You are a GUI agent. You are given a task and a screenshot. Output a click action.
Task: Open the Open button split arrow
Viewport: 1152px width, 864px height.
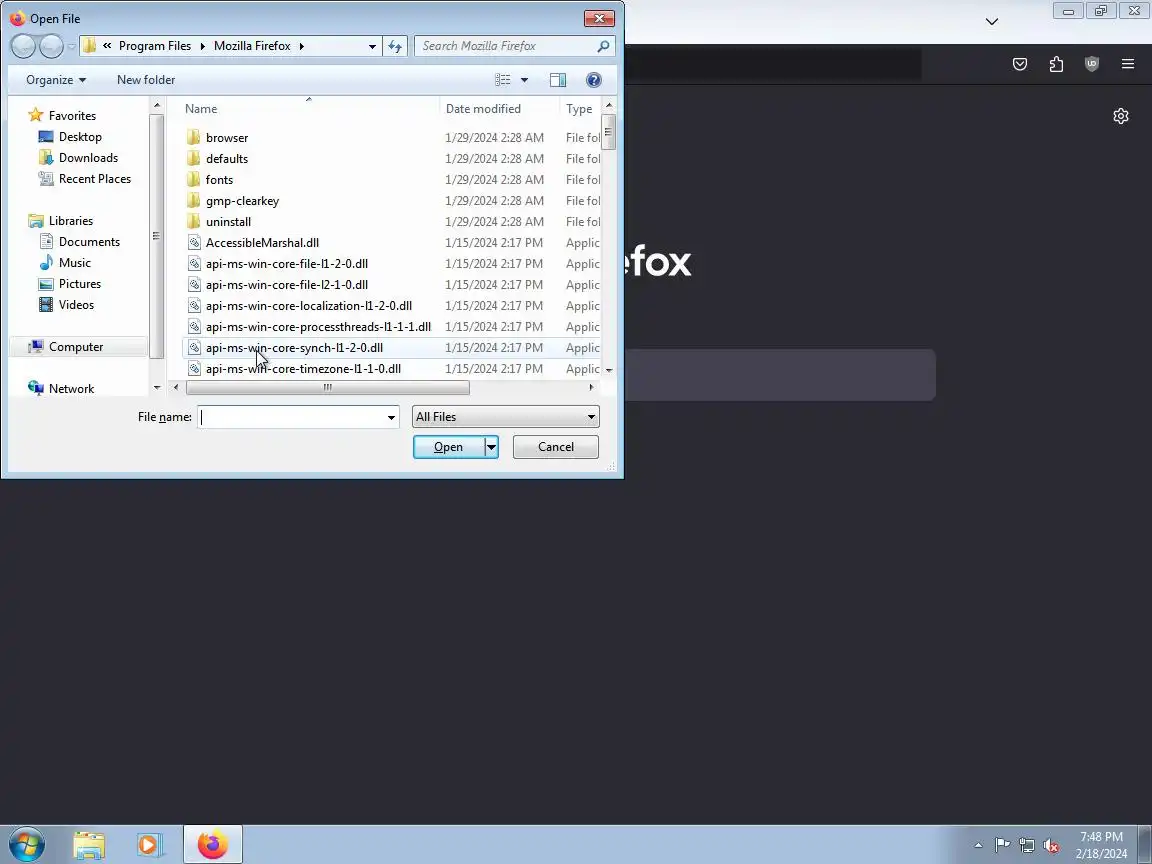pyautogui.click(x=492, y=447)
